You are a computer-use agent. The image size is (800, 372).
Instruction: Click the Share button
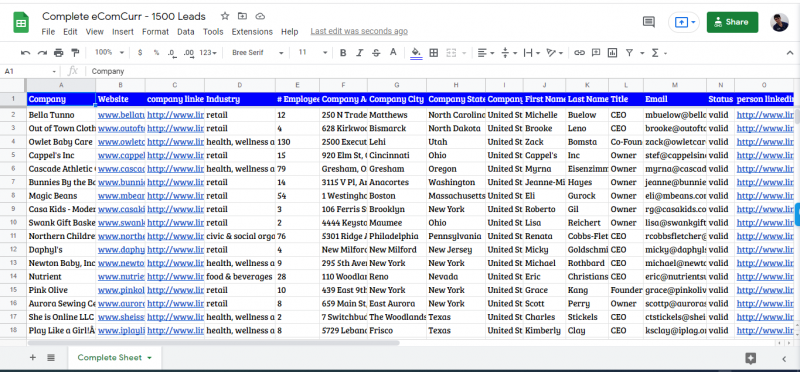732,22
